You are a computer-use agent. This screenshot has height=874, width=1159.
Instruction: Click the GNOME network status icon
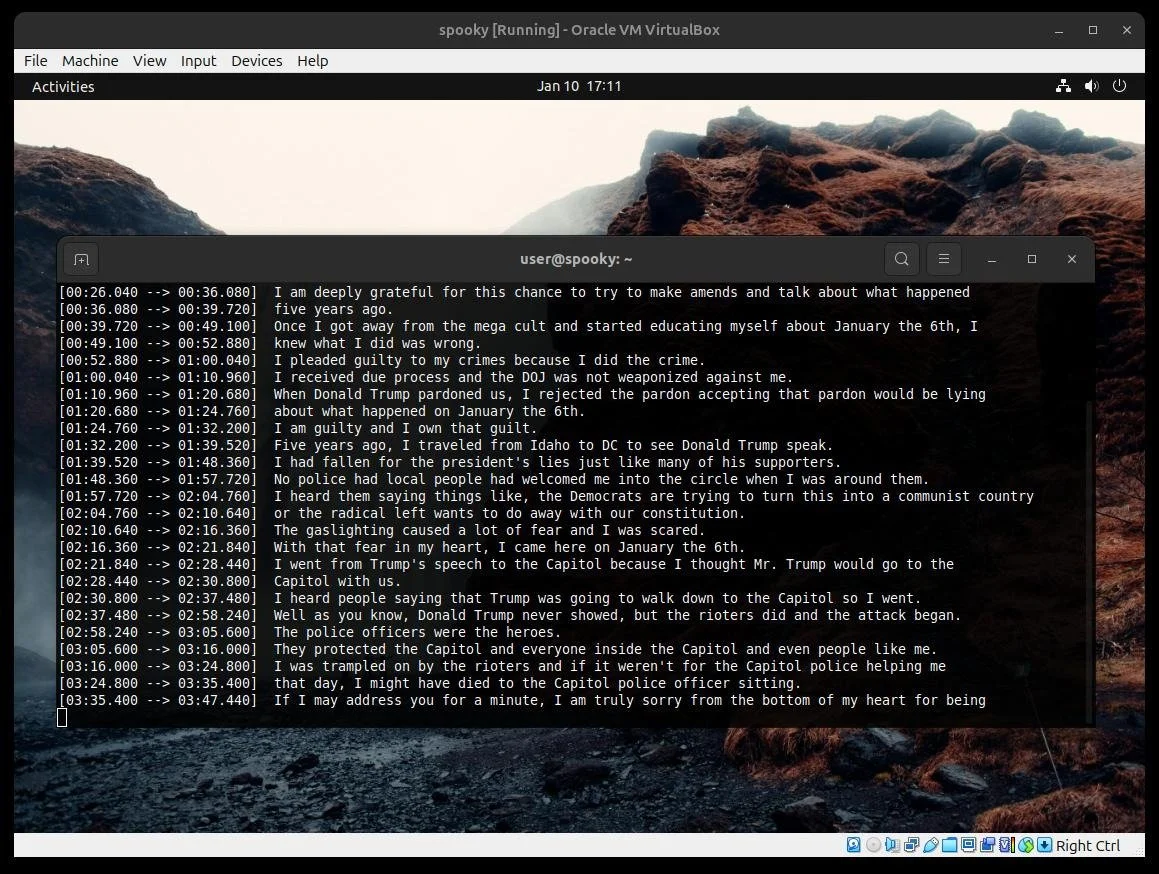click(1063, 86)
